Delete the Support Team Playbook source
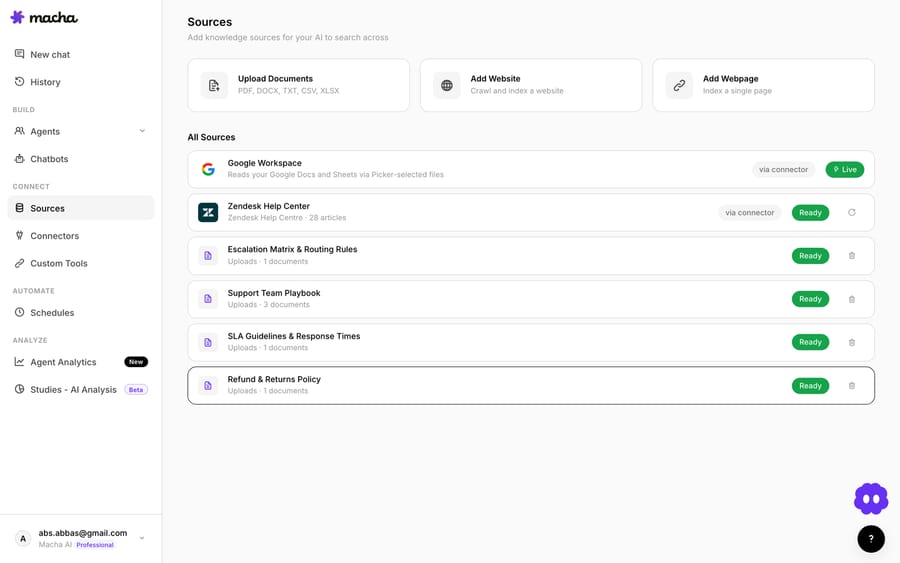Screen dimensions: 900x563 coord(852,299)
